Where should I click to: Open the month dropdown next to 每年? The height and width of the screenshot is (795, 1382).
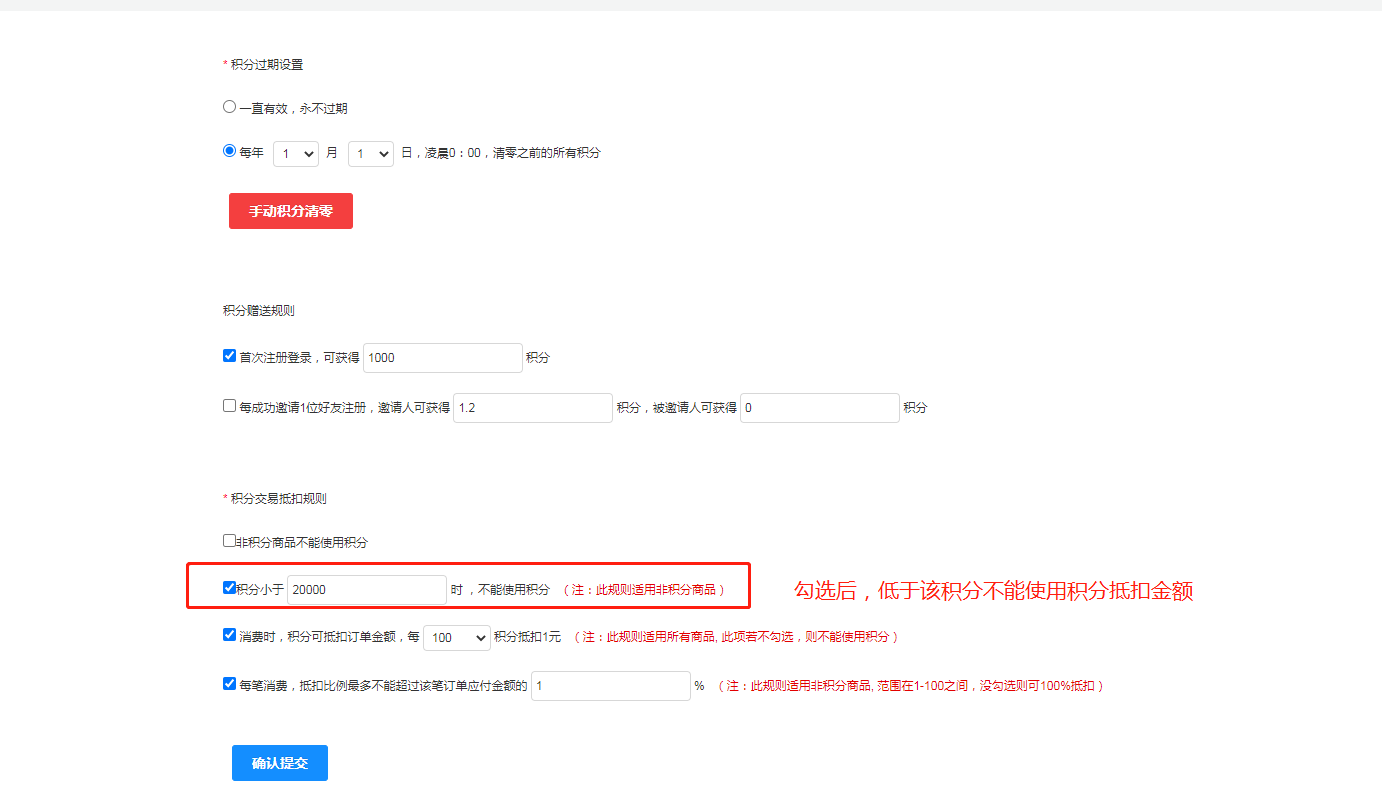point(295,153)
